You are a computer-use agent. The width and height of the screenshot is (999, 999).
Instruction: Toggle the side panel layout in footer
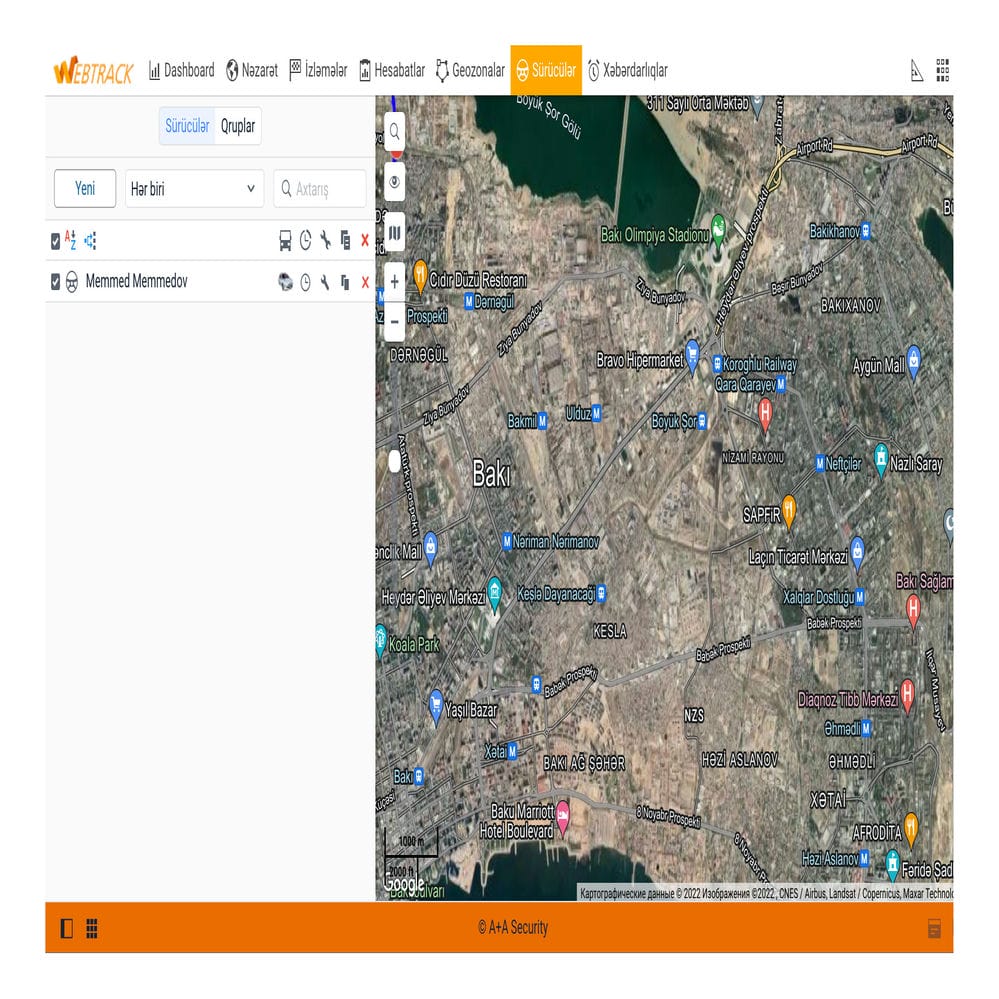[x=67, y=928]
